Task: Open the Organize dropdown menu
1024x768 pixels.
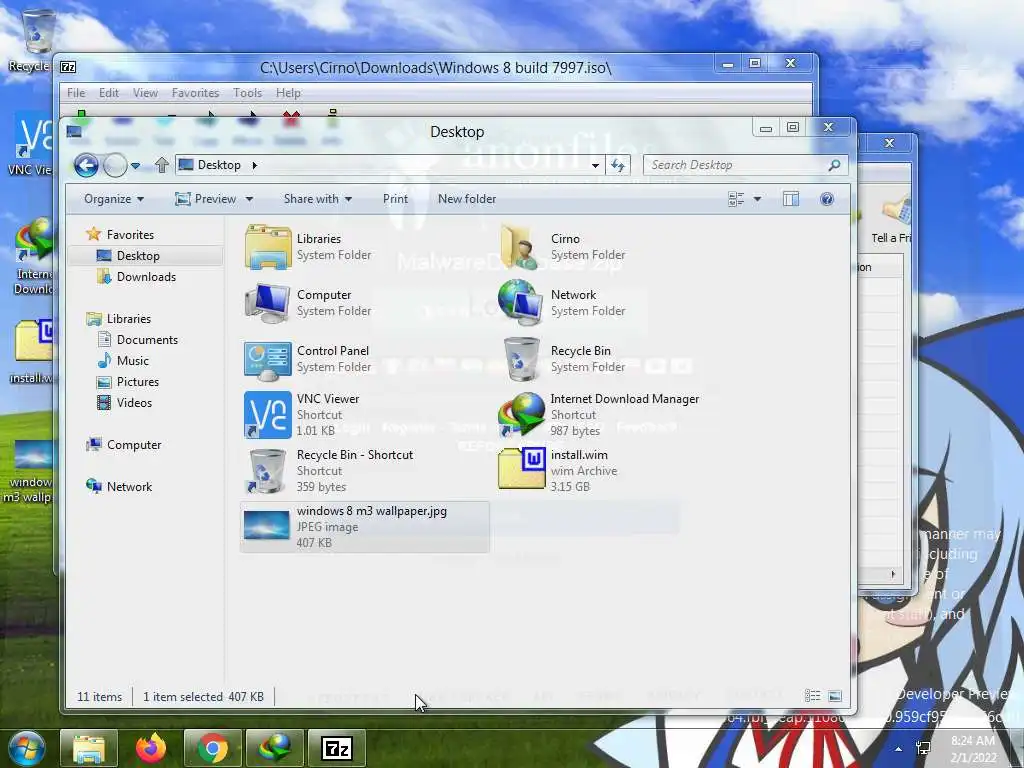Action: [x=114, y=199]
